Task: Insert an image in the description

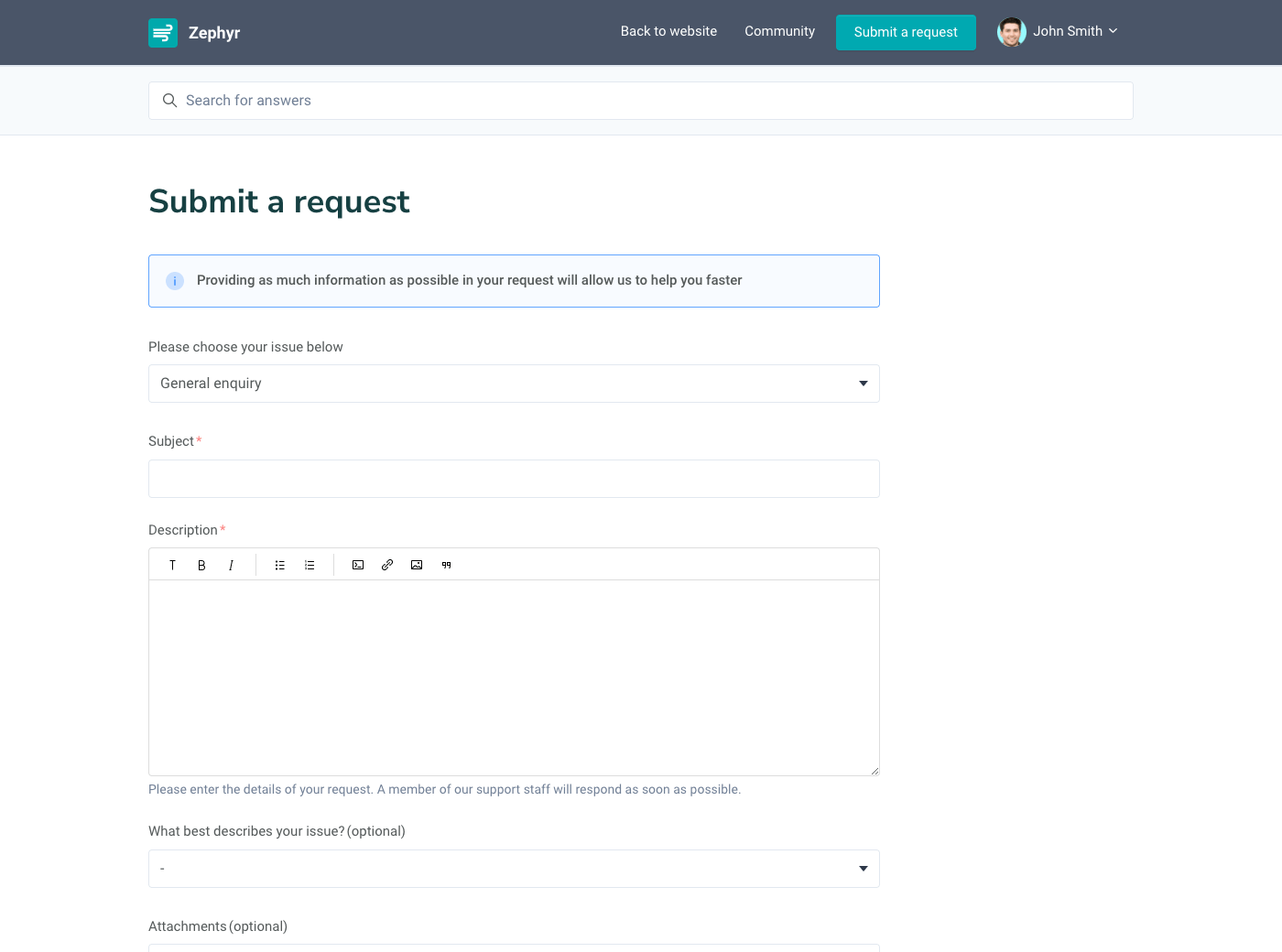Action: click(417, 565)
